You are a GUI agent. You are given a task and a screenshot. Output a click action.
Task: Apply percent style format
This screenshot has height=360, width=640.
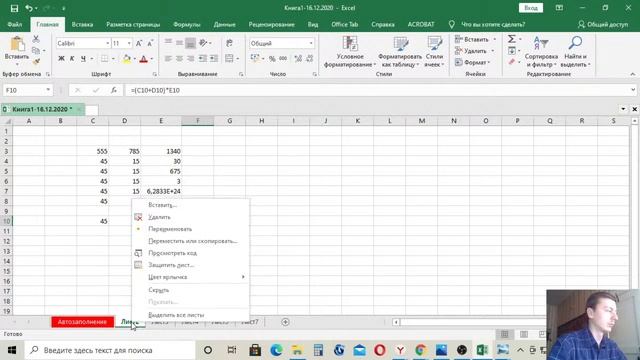(x=272, y=59)
